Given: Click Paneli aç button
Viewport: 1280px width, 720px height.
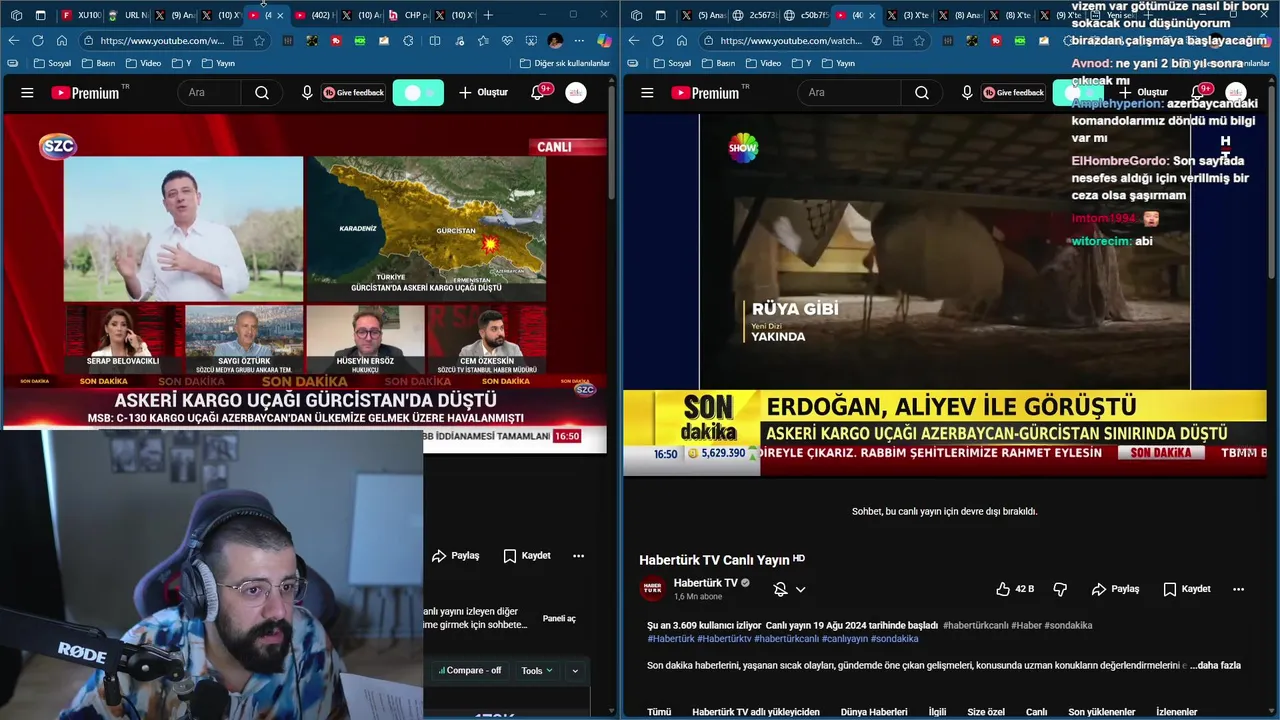Looking at the screenshot, I should tap(559, 619).
